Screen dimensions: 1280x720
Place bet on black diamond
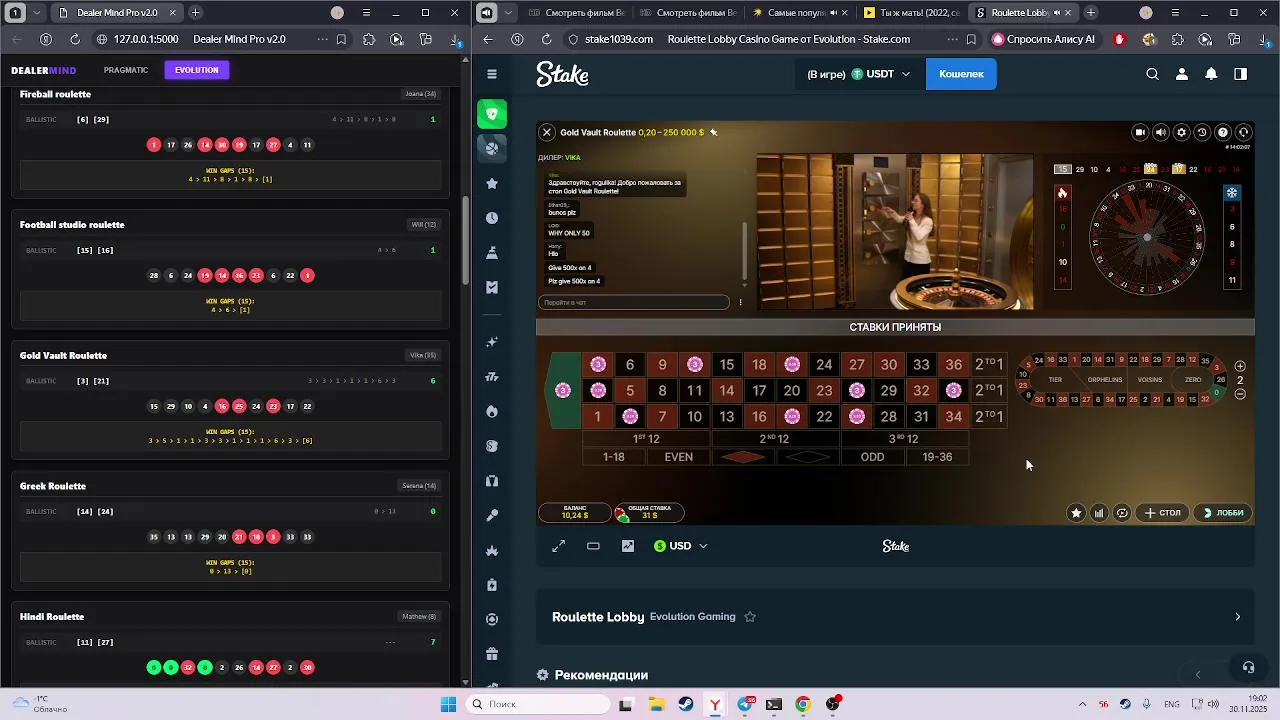[808, 457]
